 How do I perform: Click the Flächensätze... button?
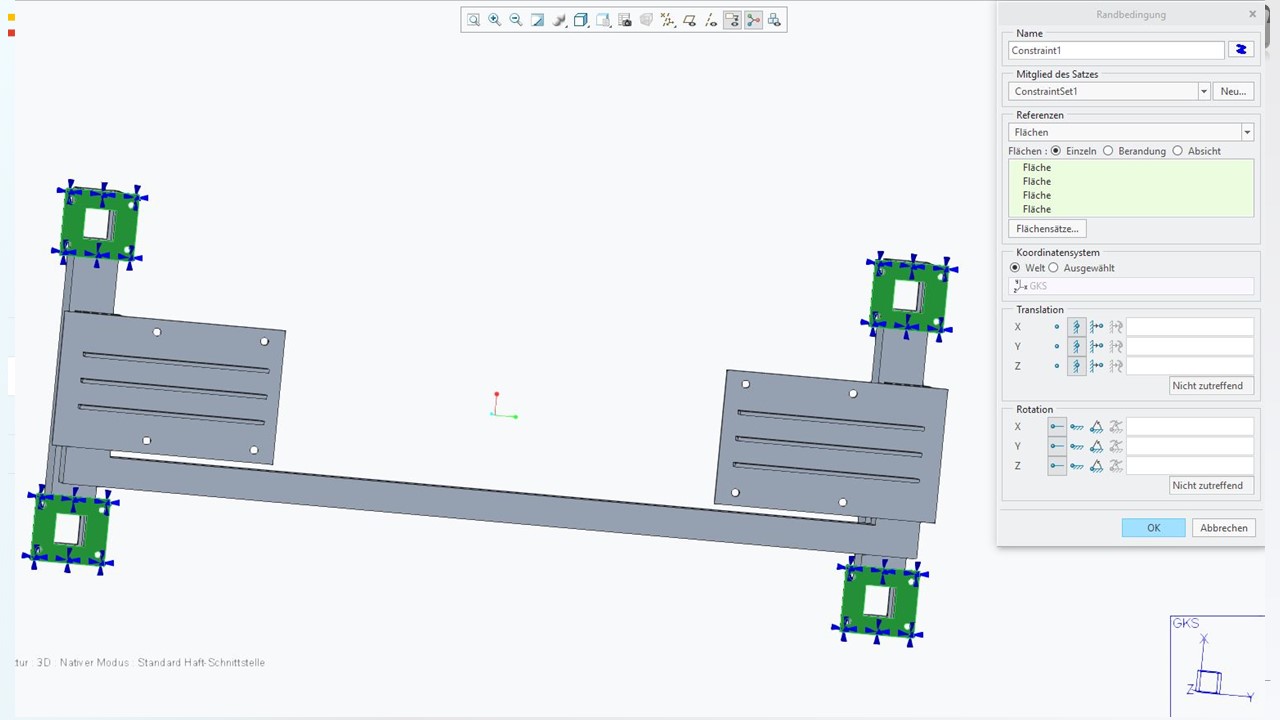pyautogui.click(x=1047, y=229)
